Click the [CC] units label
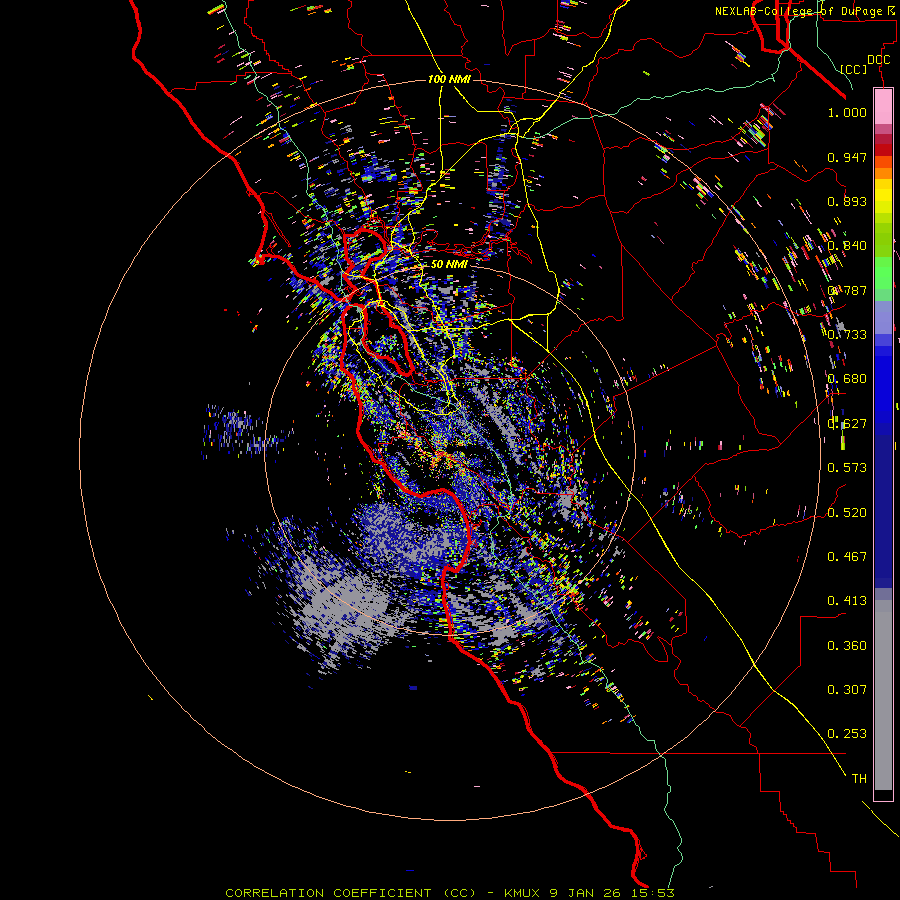Screen dimensions: 900x900 pyautogui.click(x=853, y=69)
